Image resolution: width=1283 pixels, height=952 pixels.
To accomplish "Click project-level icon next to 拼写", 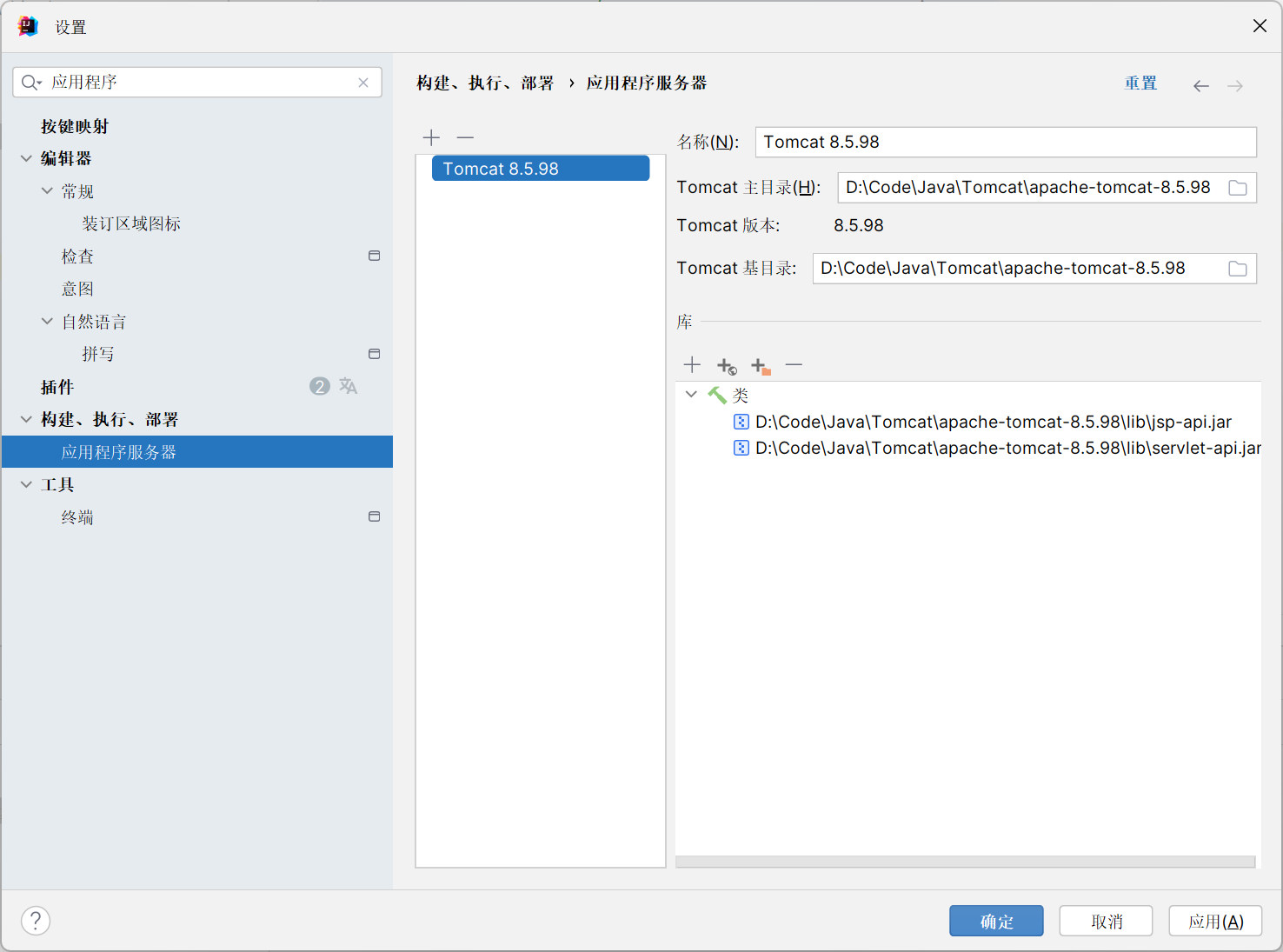I will (375, 354).
